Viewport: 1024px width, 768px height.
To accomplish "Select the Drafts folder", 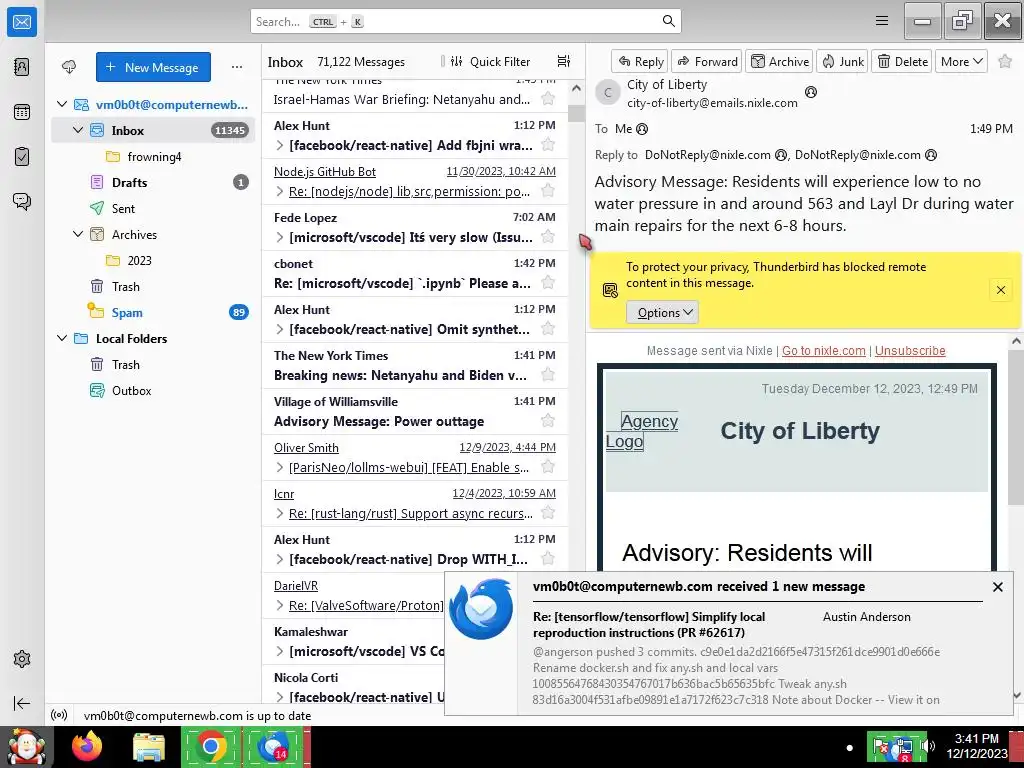I will [153, 182].
